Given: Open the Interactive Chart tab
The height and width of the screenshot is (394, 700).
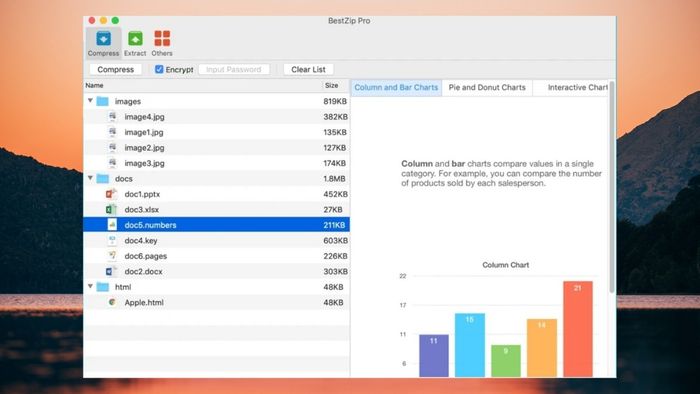Looking at the screenshot, I should [571, 87].
